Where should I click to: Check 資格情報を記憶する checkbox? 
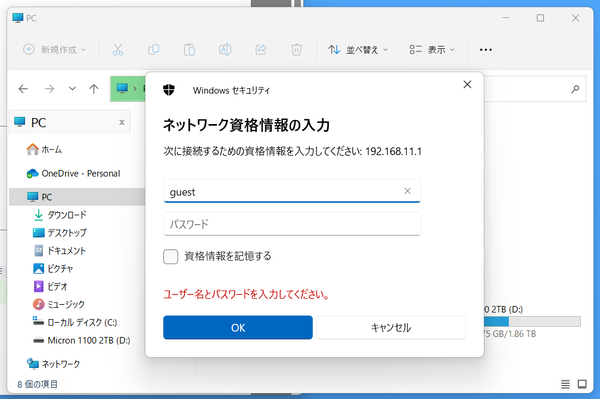(171, 256)
